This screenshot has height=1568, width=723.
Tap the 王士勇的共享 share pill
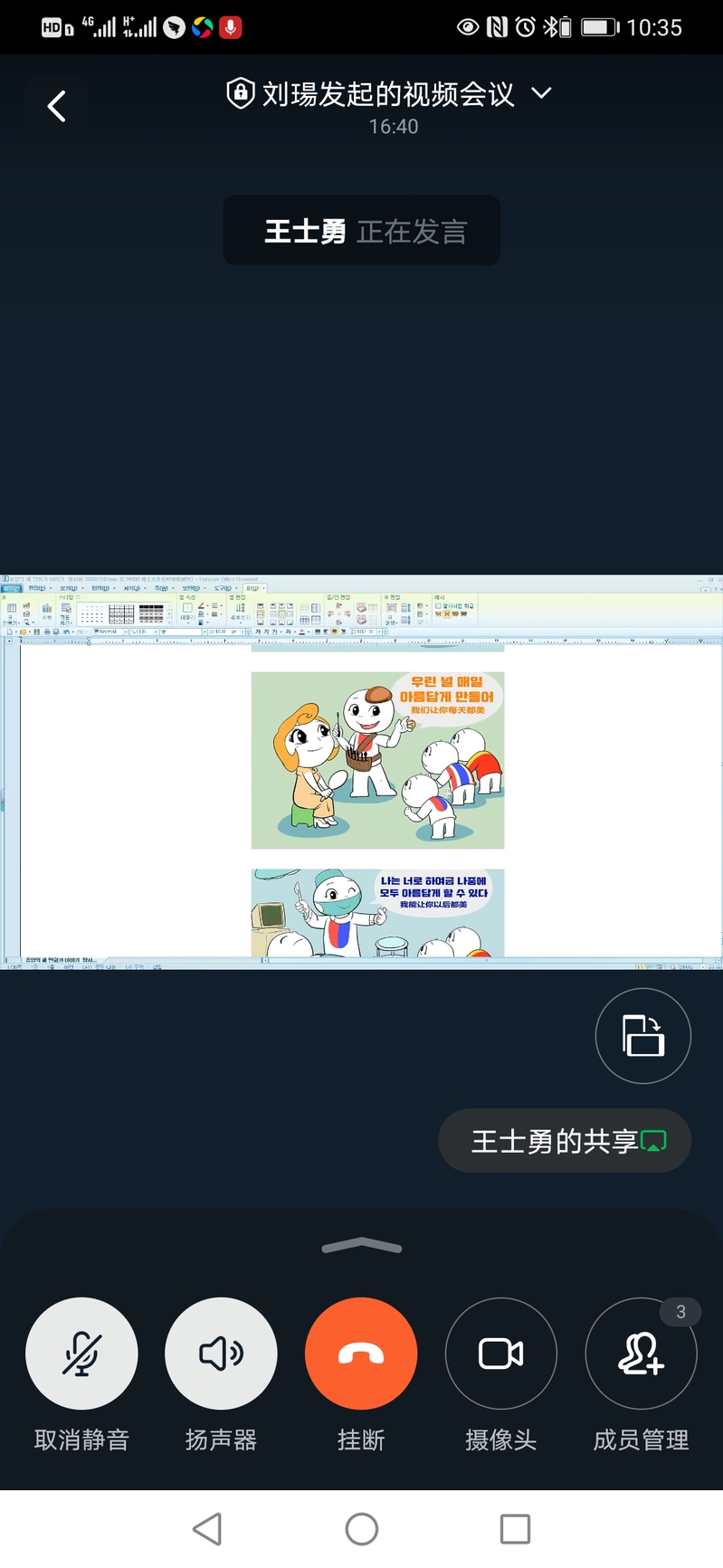coord(554,1141)
